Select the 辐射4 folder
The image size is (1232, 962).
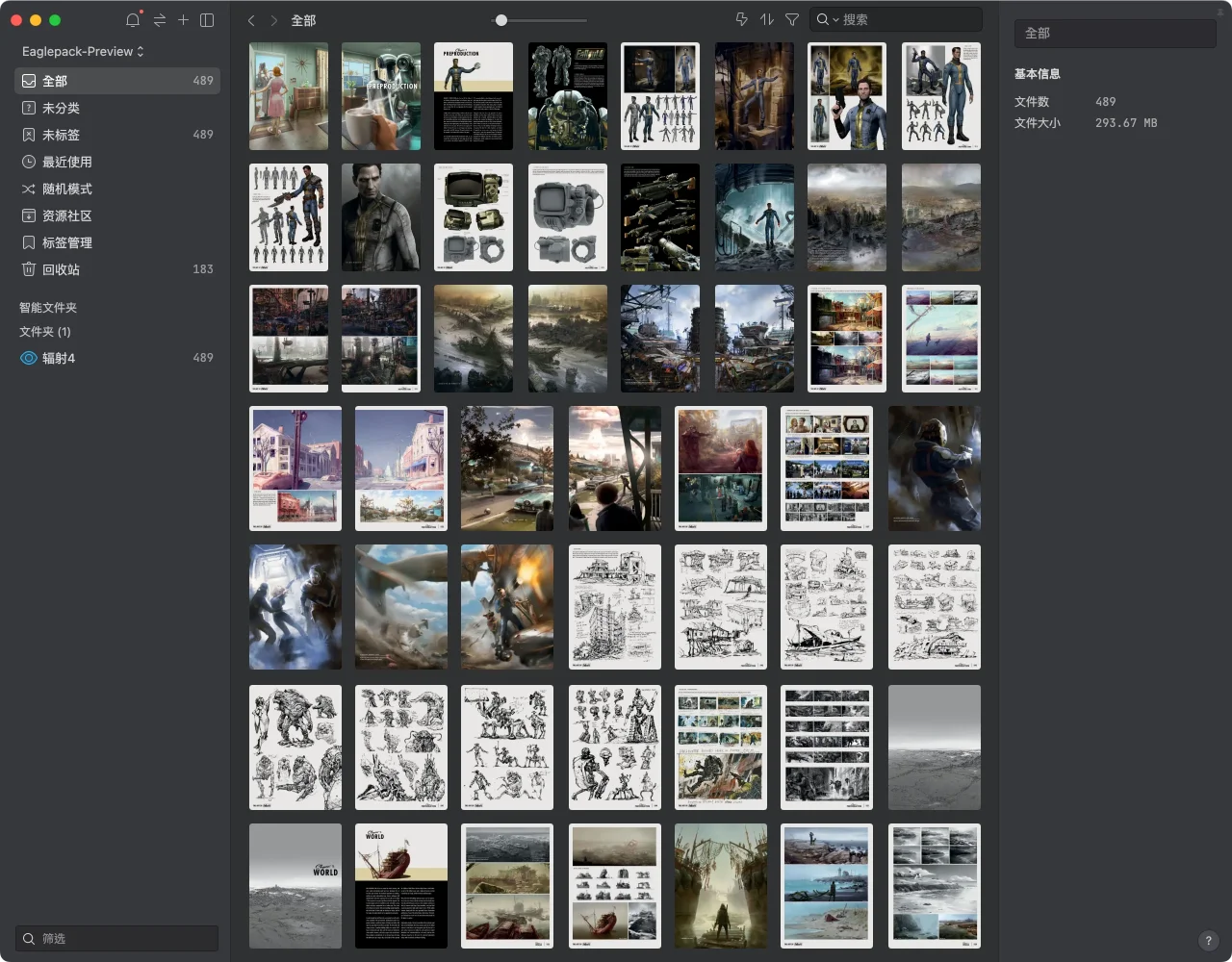[x=117, y=358]
